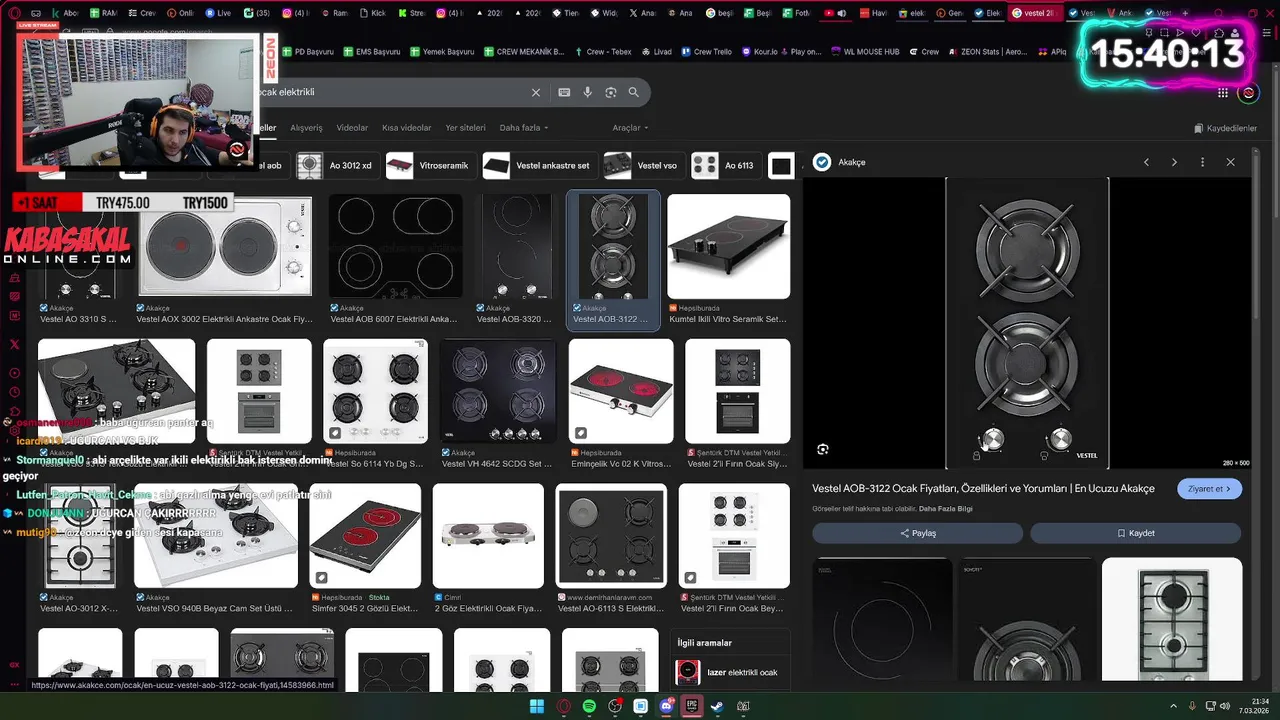Switch to the Videolar search tab

352,128
